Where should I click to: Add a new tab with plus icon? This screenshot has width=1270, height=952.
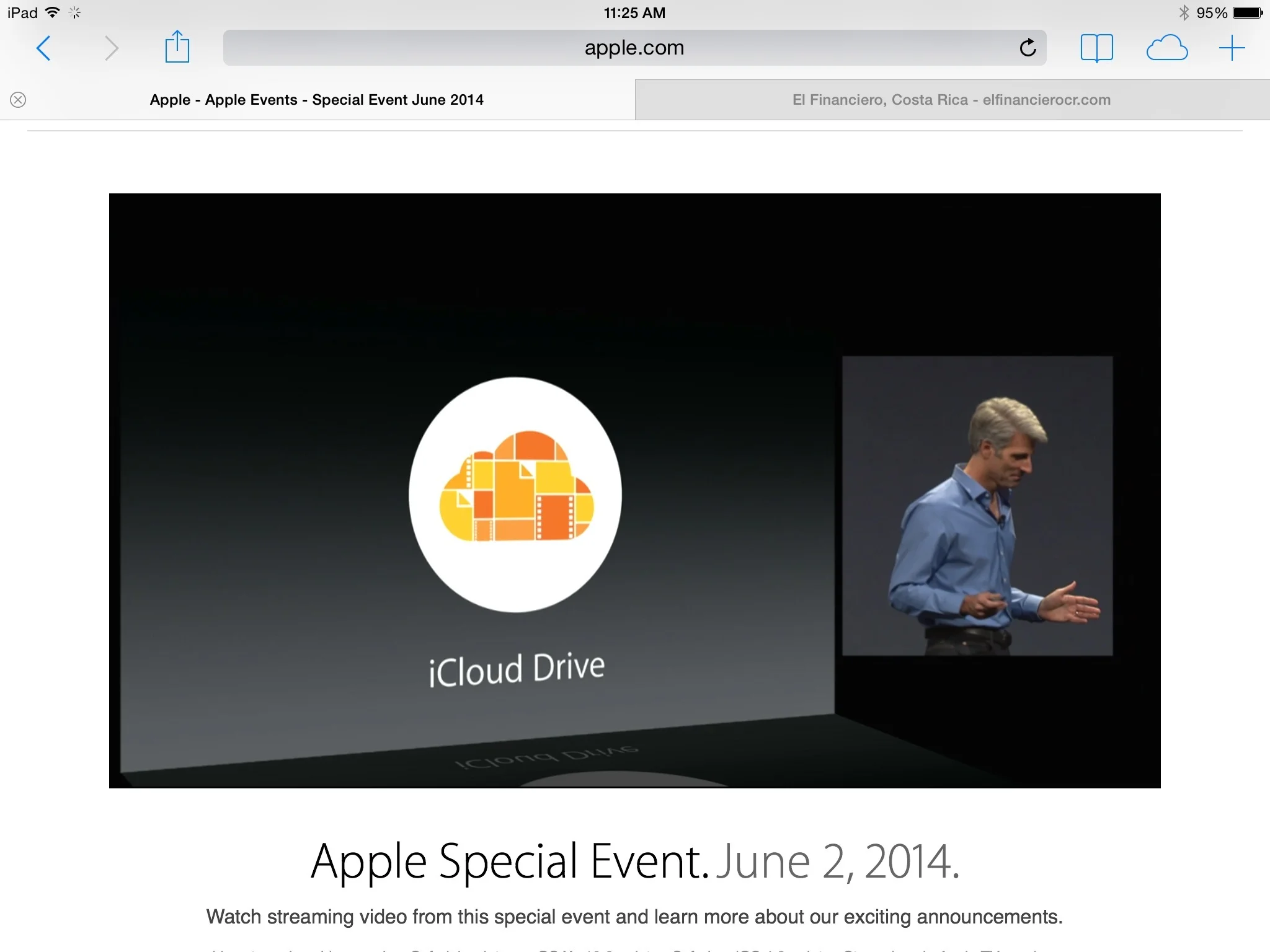pos(1232,48)
